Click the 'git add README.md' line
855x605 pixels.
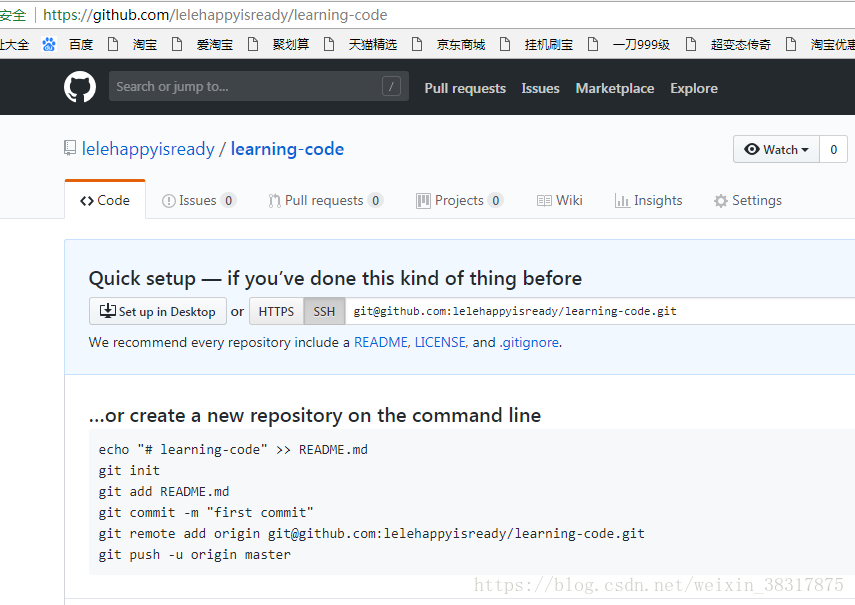tap(164, 492)
